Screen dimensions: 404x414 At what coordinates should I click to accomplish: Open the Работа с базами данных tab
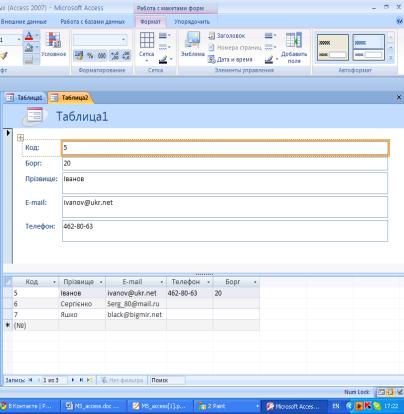pos(92,22)
